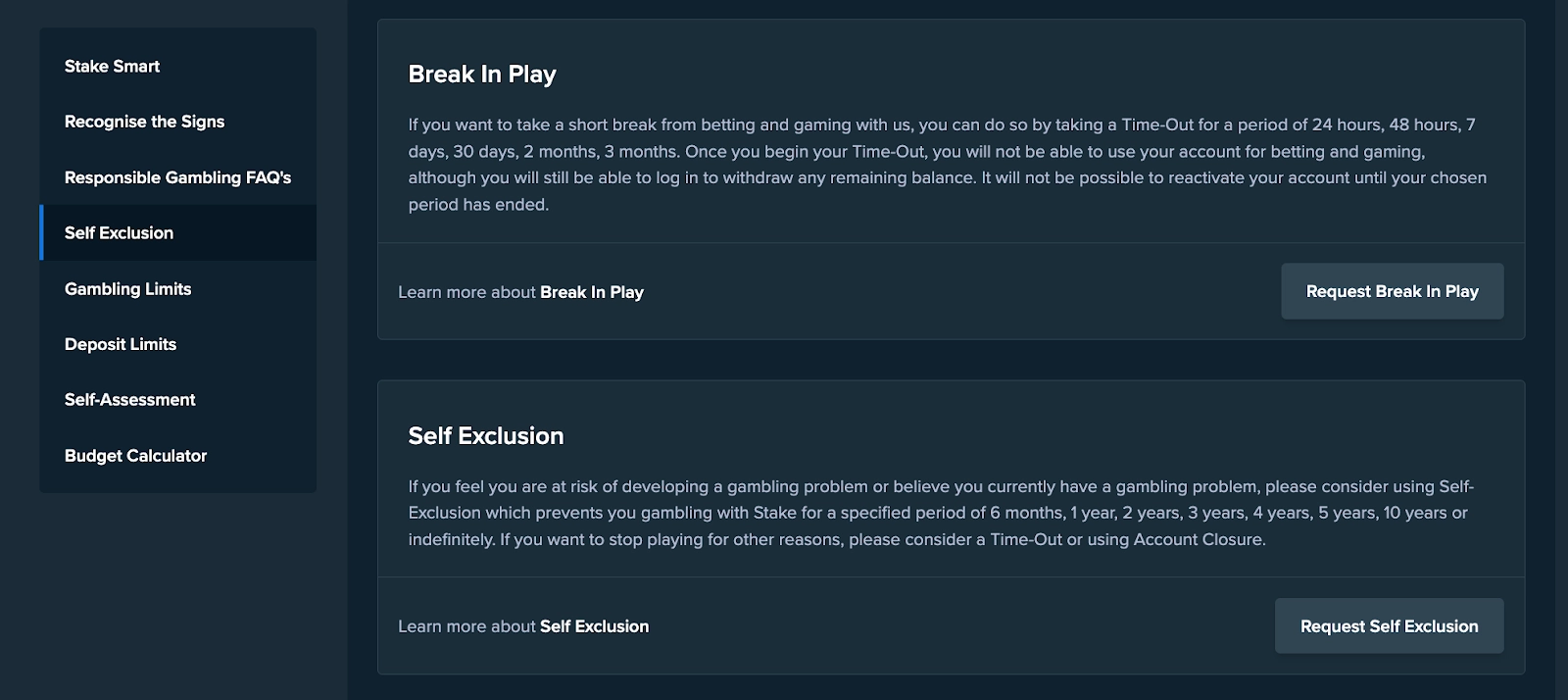Follow the bold Break In Play learn-more link
Image resolution: width=1568 pixels, height=700 pixels.
pos(591,292)
